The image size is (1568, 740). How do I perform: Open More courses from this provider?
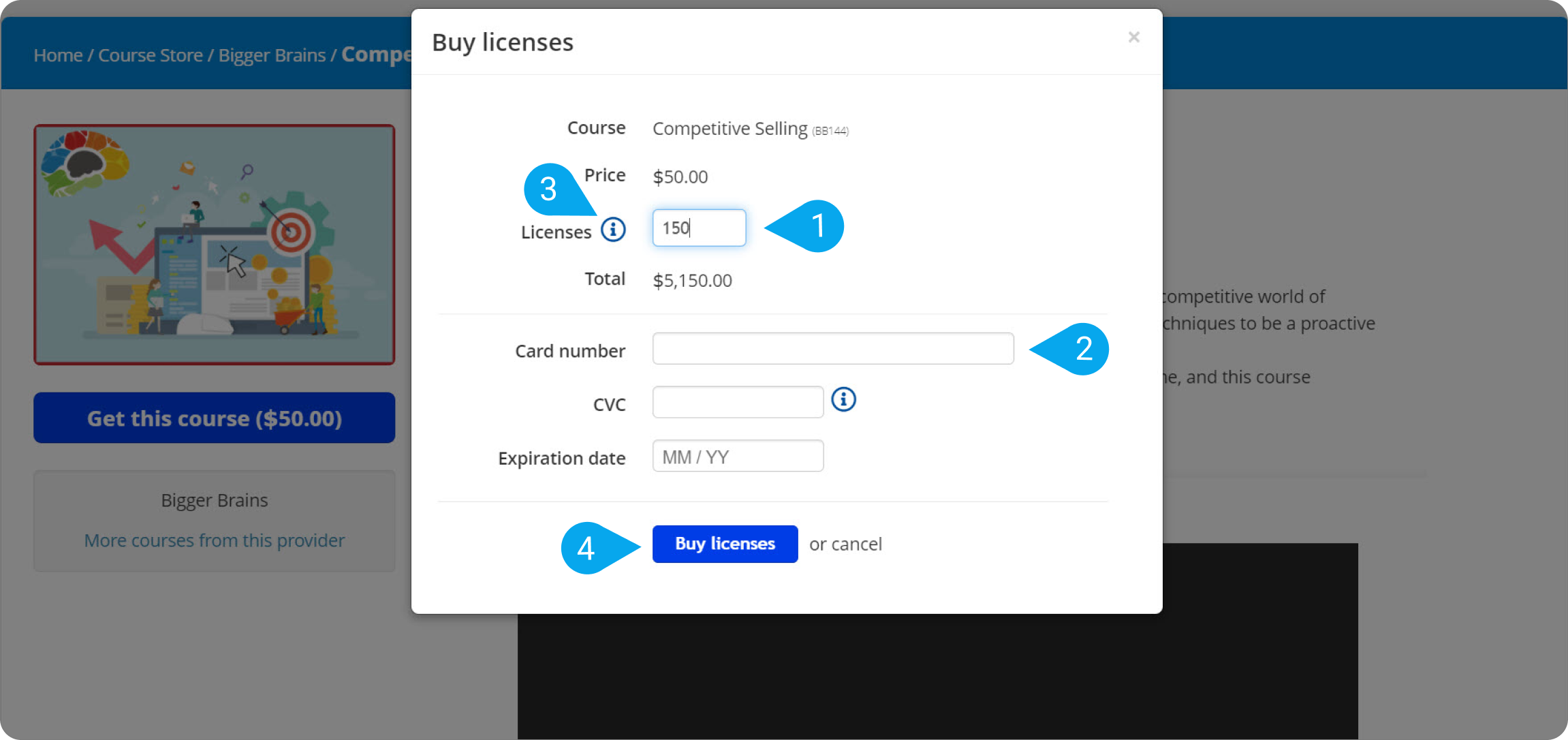click(x=214, y=540)
